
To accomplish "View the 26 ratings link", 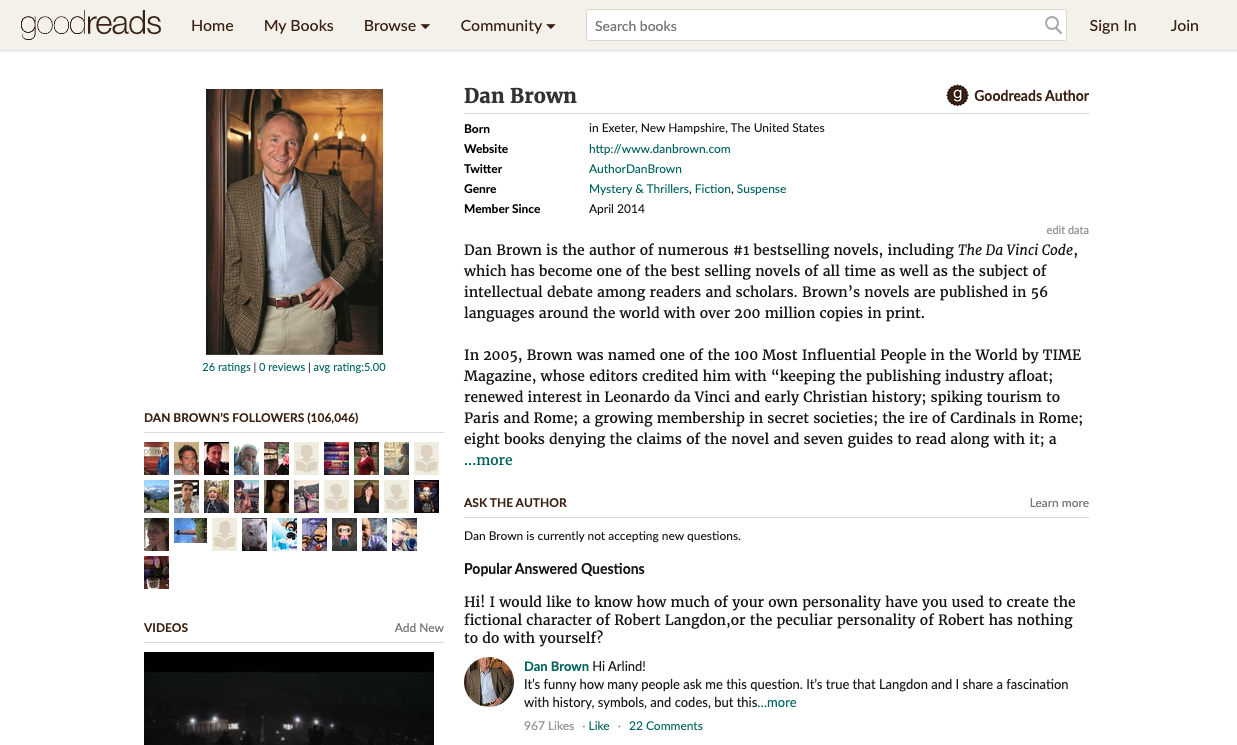I will tap(226, 367).
